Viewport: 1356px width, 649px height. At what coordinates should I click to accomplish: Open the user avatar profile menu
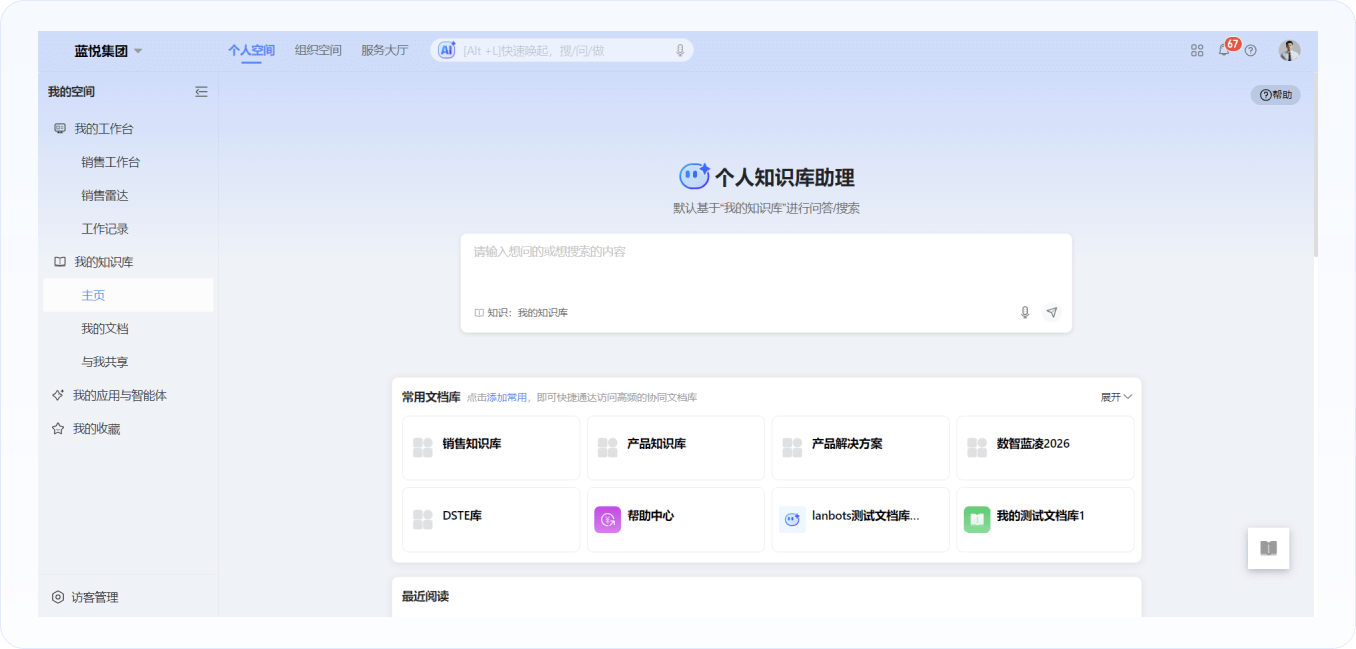point(1289,50)
